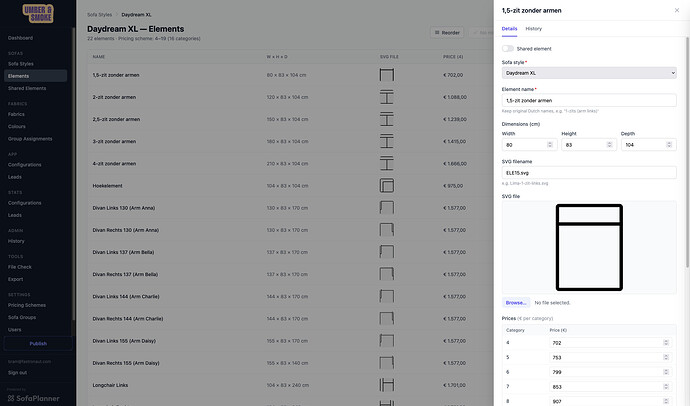
Task: Click SVG icon for Divan Rechts 137 row
Action: (x=387, y=274)
